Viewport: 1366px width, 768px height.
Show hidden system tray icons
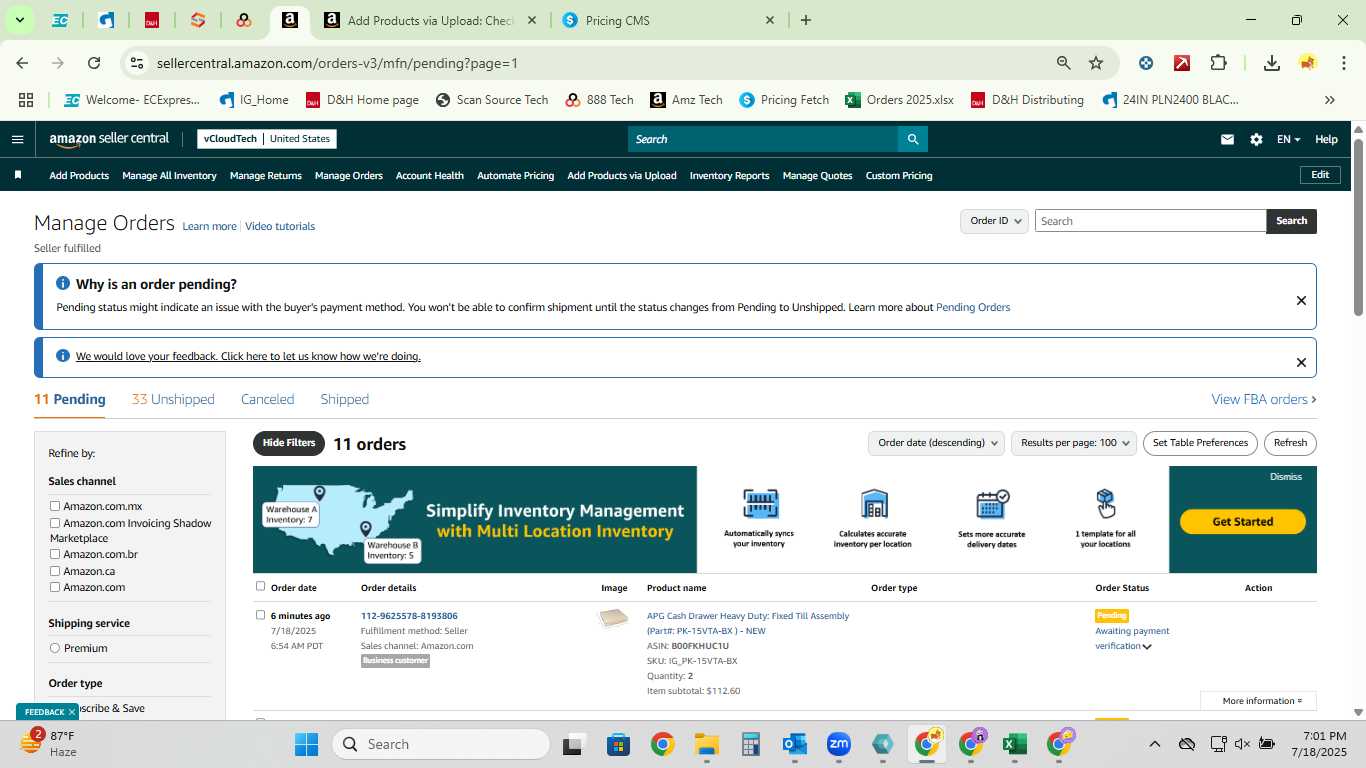pyautogui.click(x=1154, y=744)
